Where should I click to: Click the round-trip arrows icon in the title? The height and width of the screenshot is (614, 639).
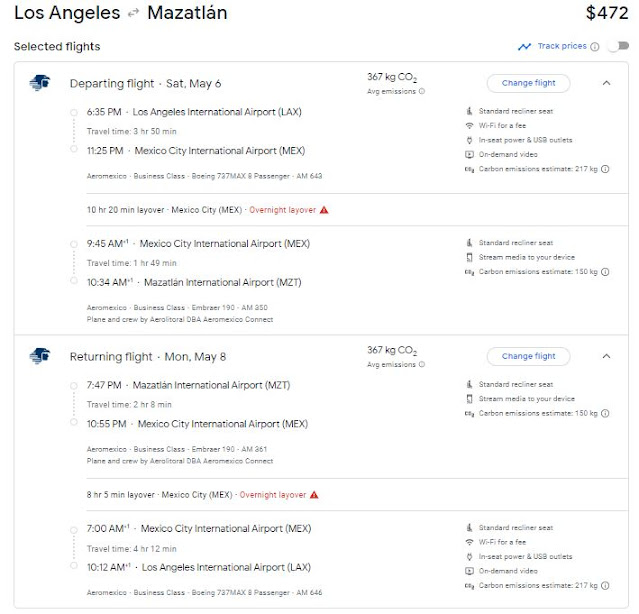(x=130, y=15)
